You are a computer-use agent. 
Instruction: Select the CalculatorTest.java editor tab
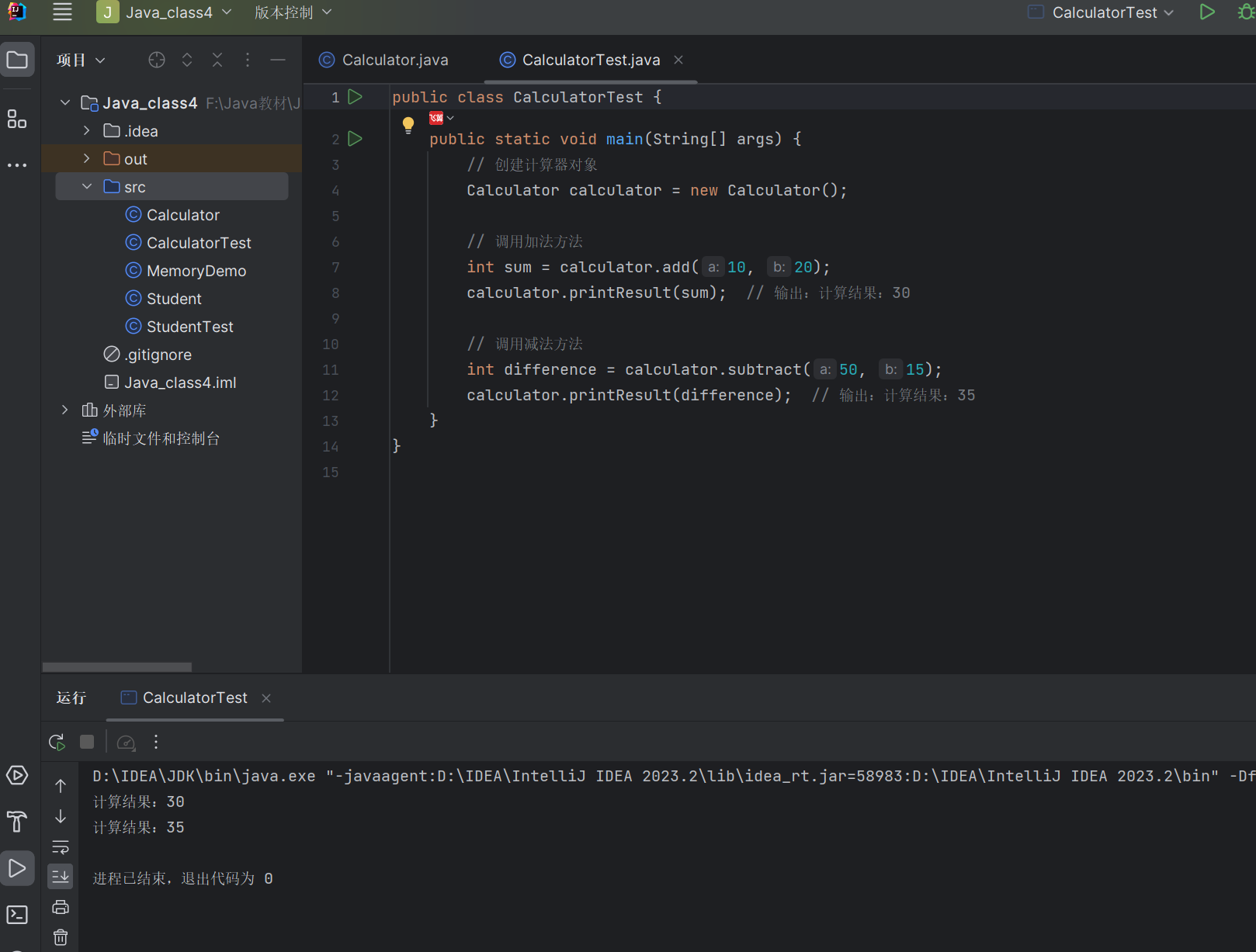[580, 60]
